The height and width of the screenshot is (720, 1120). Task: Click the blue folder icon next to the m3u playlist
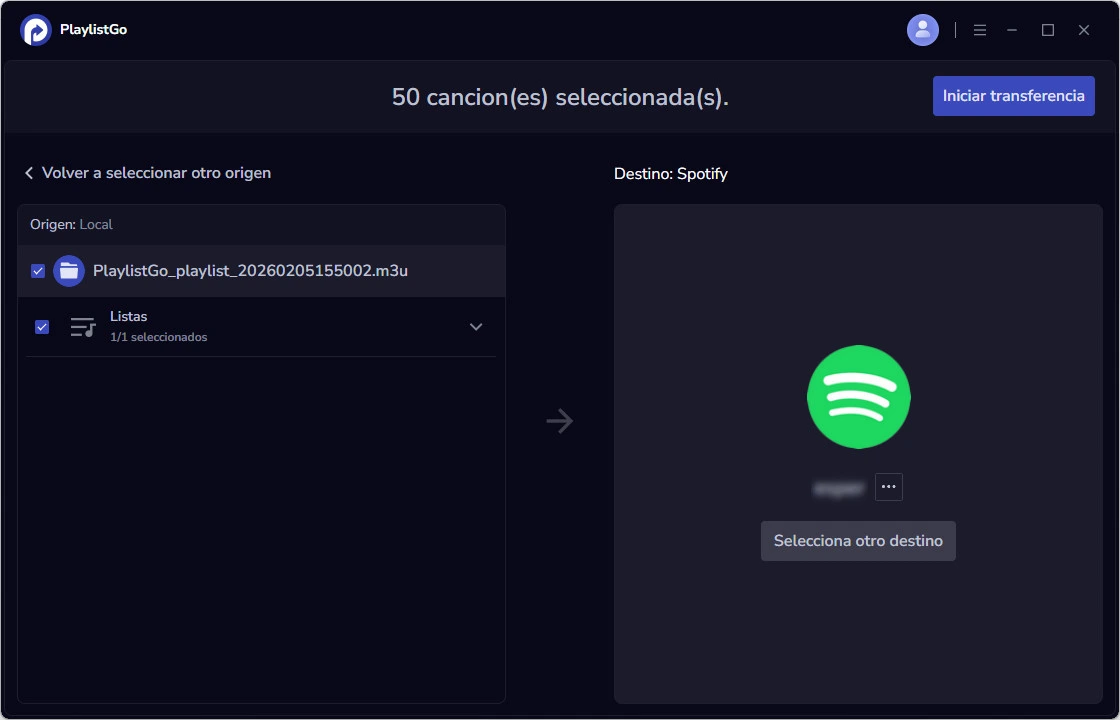(x=68, y=270)
